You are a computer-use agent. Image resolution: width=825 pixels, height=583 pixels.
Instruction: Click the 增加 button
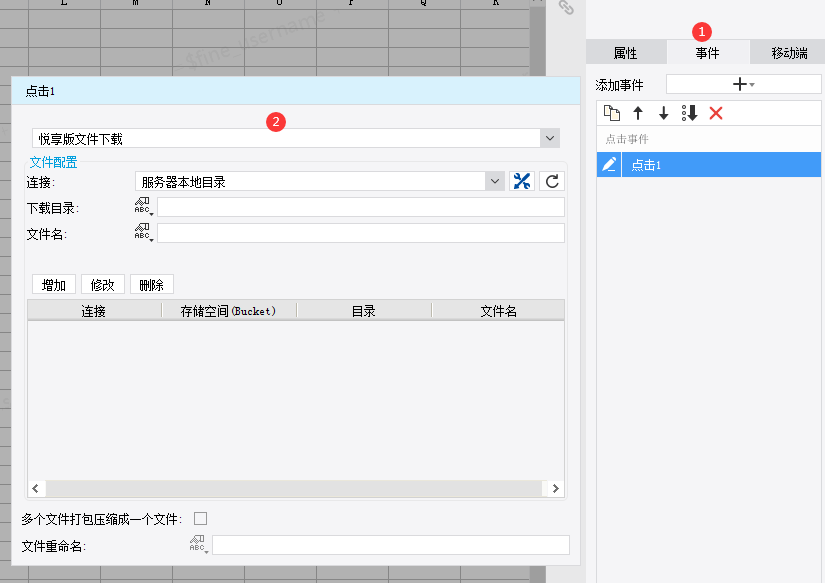(54, 285)
